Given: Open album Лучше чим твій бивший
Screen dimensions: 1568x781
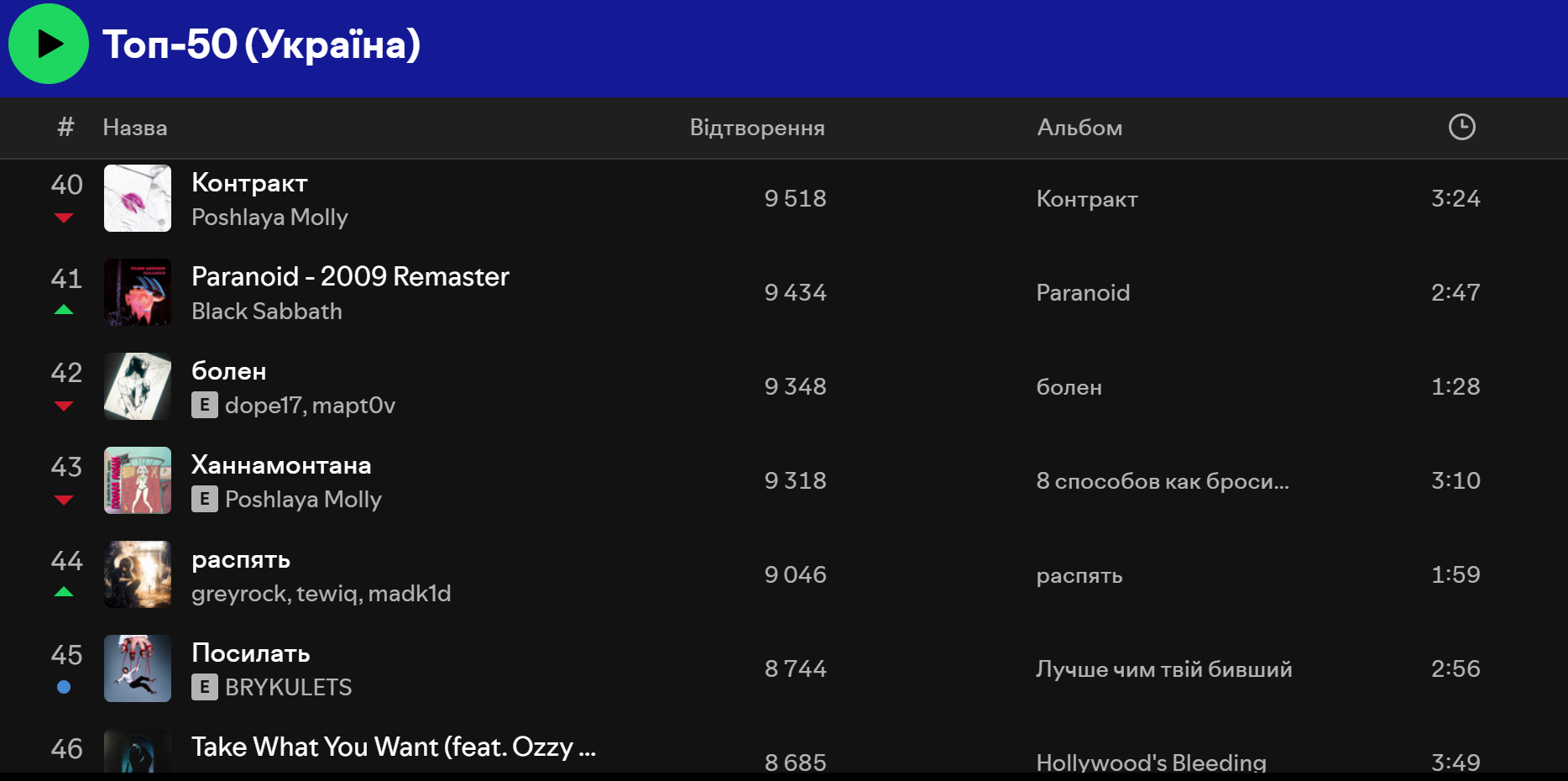Looking at the screenshot, I should [1163, 669].
